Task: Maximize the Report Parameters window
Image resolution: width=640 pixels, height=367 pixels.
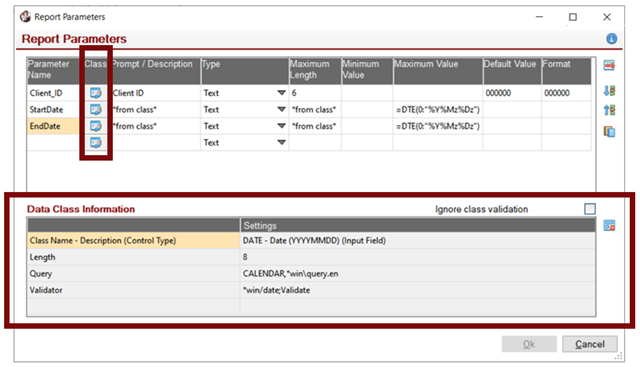Action: [573, 17]
